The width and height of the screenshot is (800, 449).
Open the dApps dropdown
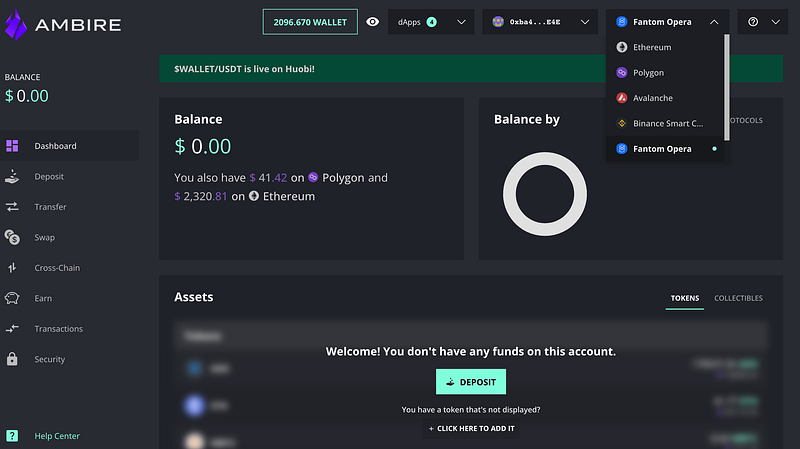[x=431, y=22]
